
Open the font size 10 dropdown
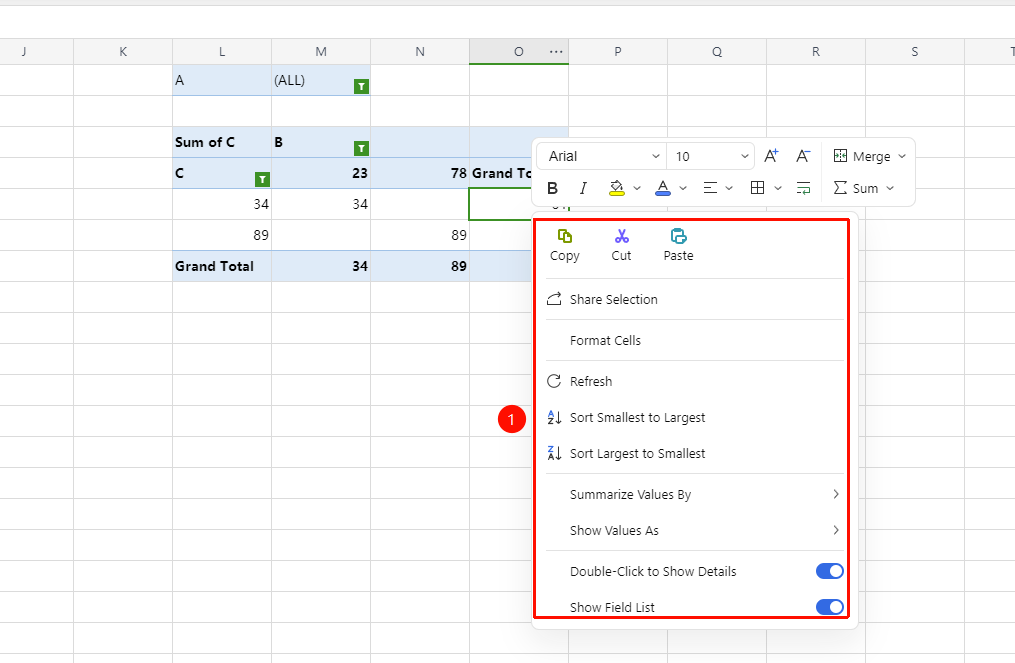coord(711,156)
